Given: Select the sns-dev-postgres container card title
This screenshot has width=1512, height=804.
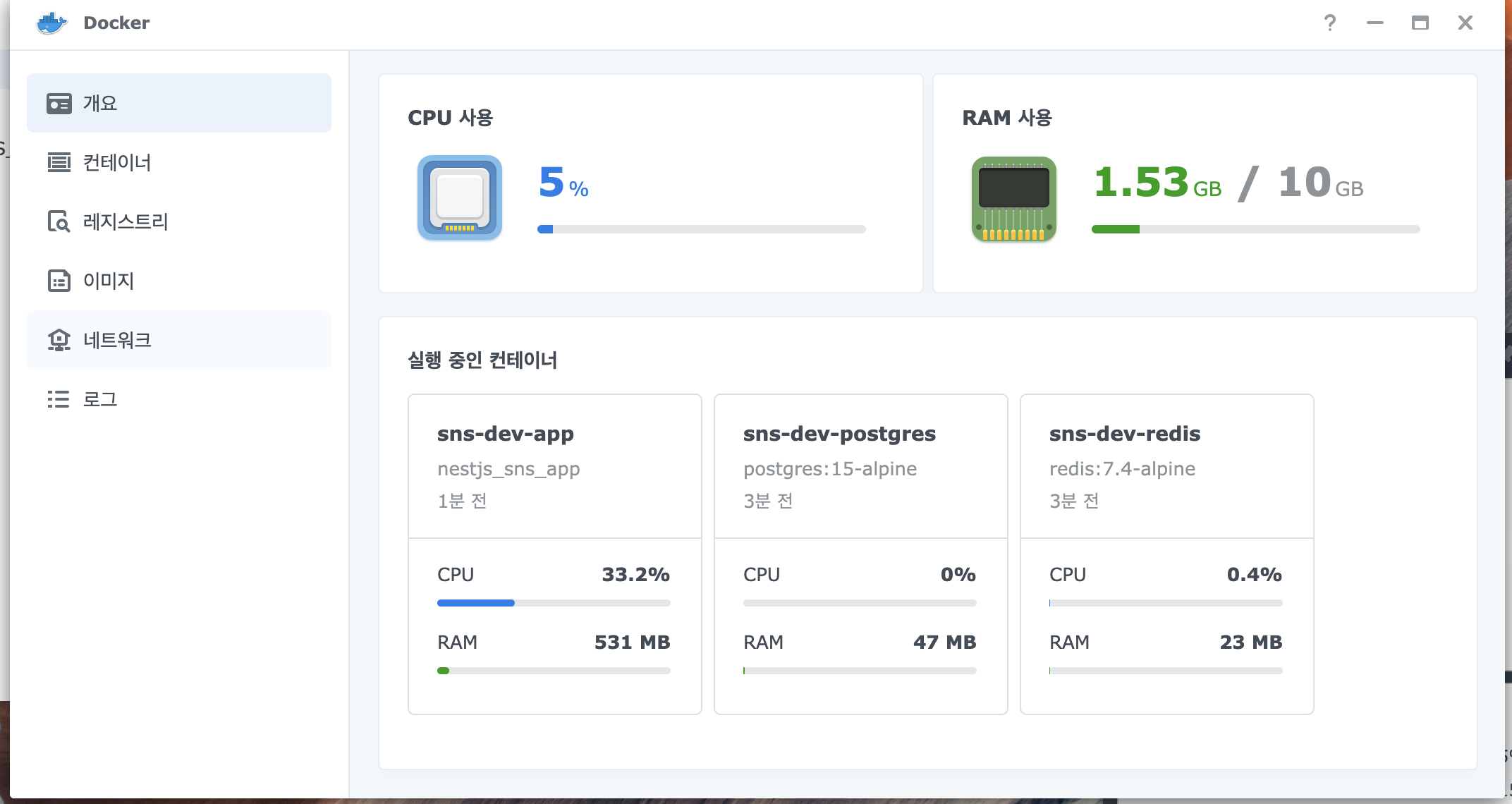Looking at the screenshot, I should (x=839, y=434).
